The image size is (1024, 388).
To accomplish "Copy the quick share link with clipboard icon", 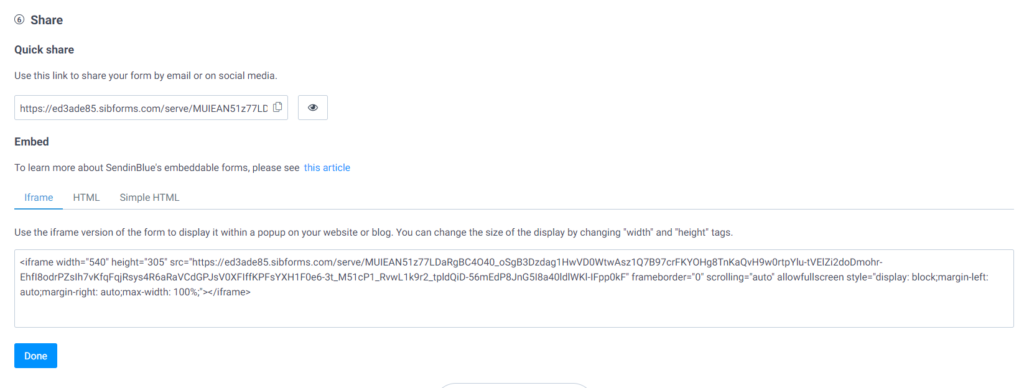I will [278, 108].
